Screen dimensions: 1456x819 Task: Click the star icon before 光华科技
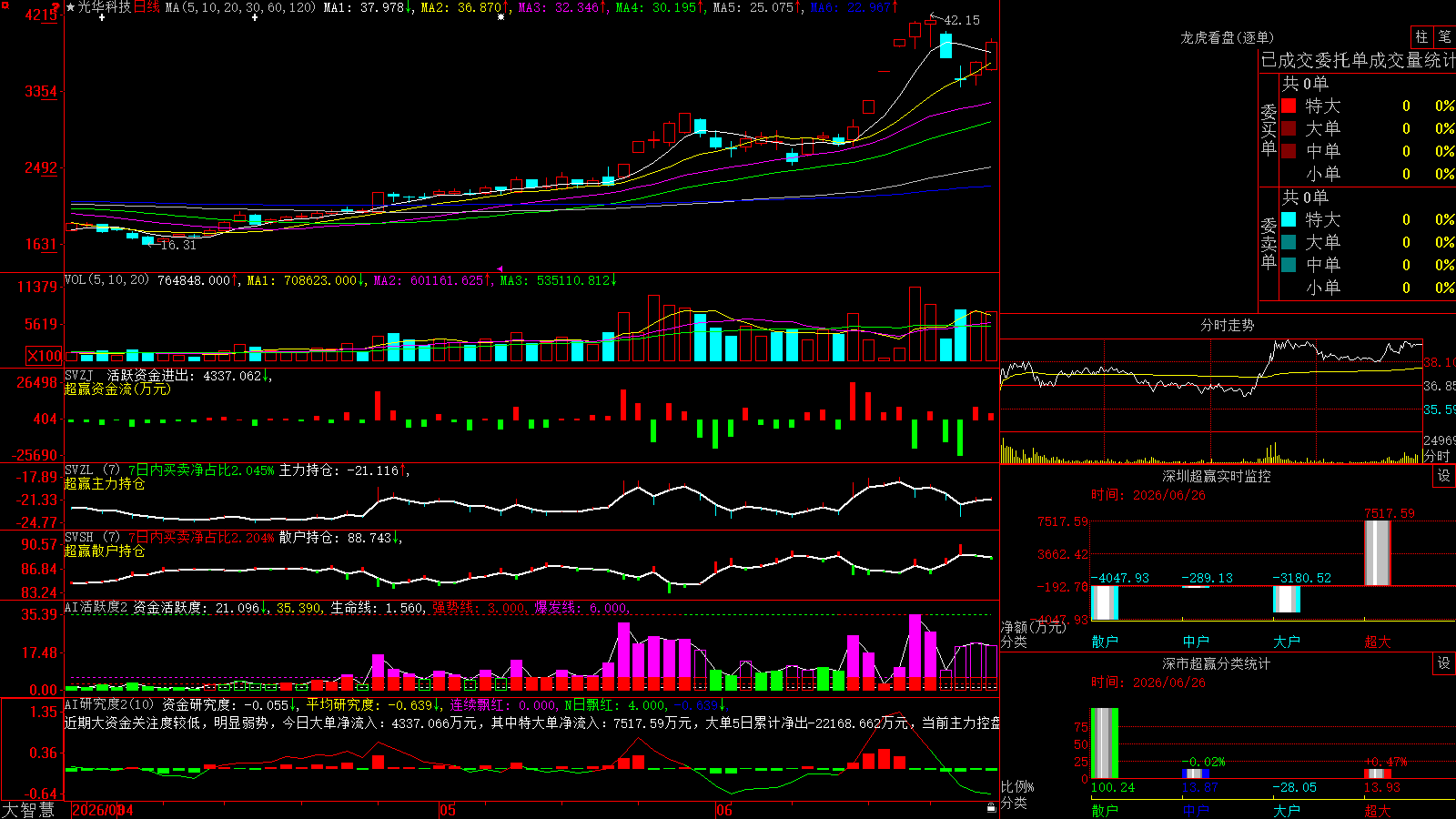pos(71,7)
